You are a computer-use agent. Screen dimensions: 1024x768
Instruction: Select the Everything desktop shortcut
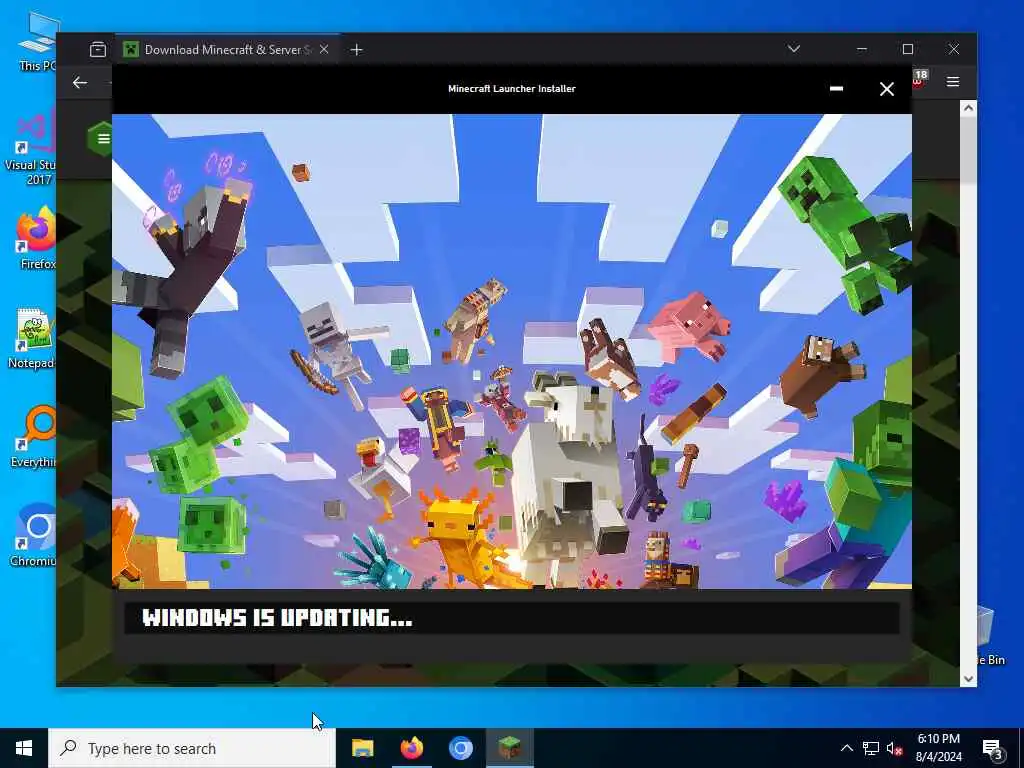click(x=34, y=436)
